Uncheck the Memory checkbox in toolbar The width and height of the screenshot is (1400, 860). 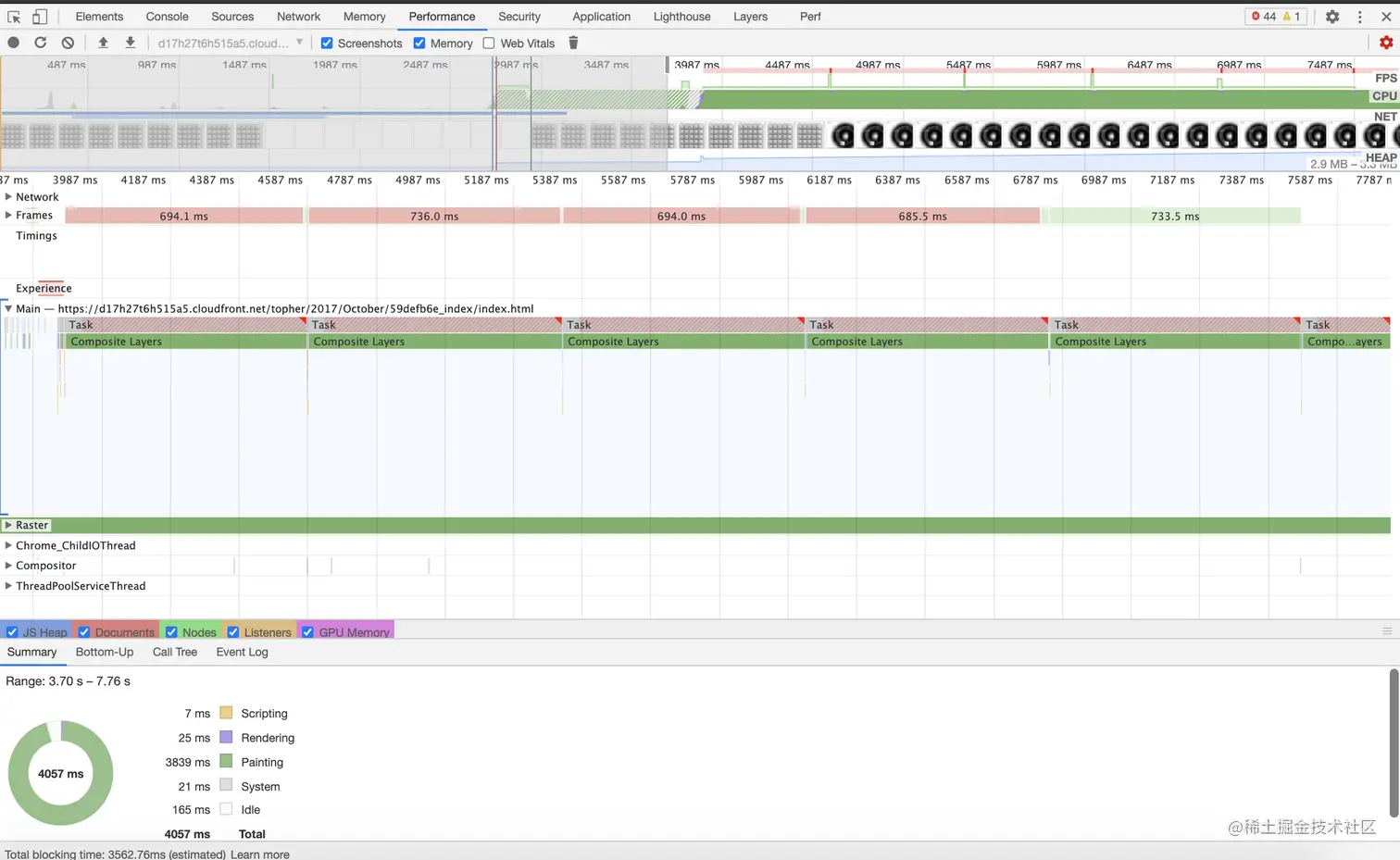coord(419,43)
